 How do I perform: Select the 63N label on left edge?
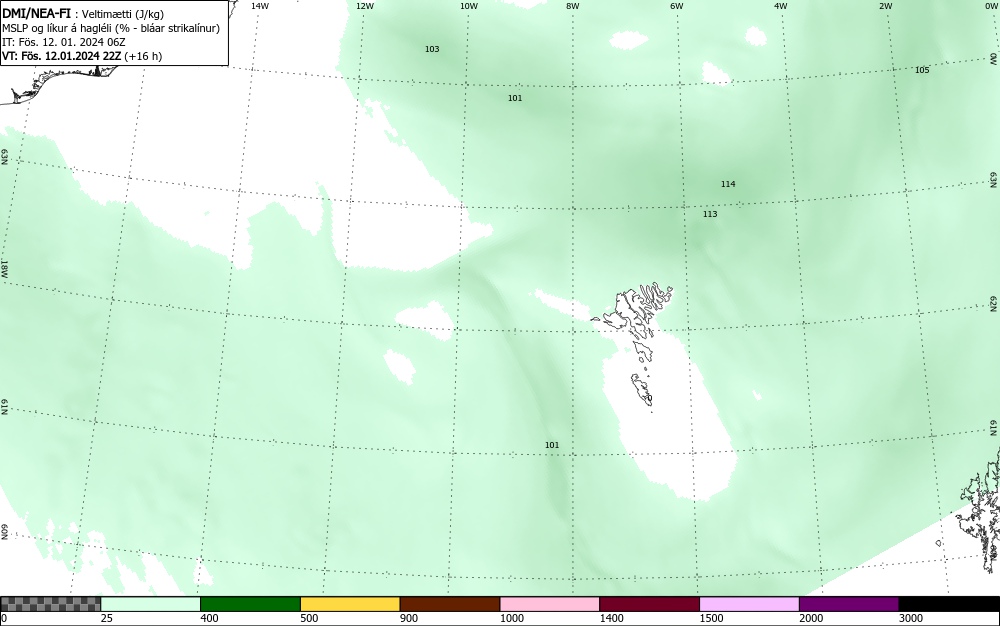point(4,157)
